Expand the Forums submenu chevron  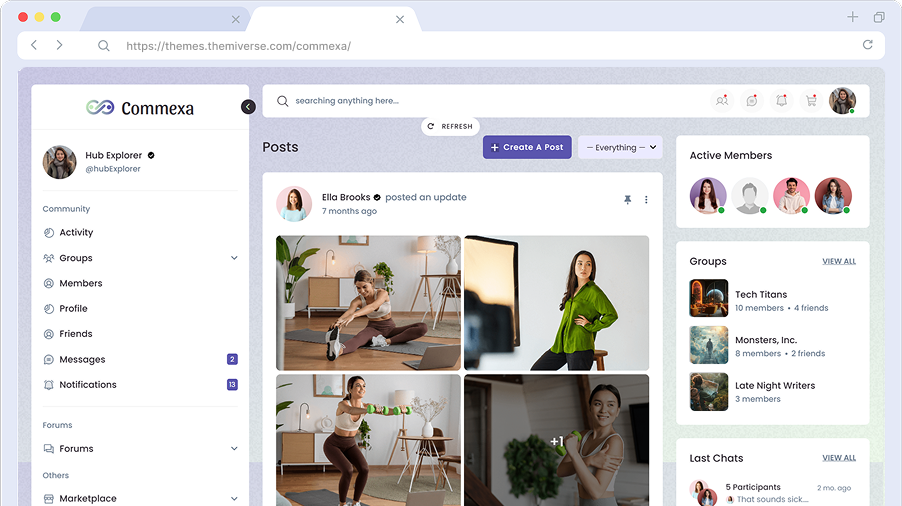[x=234, y=449]
